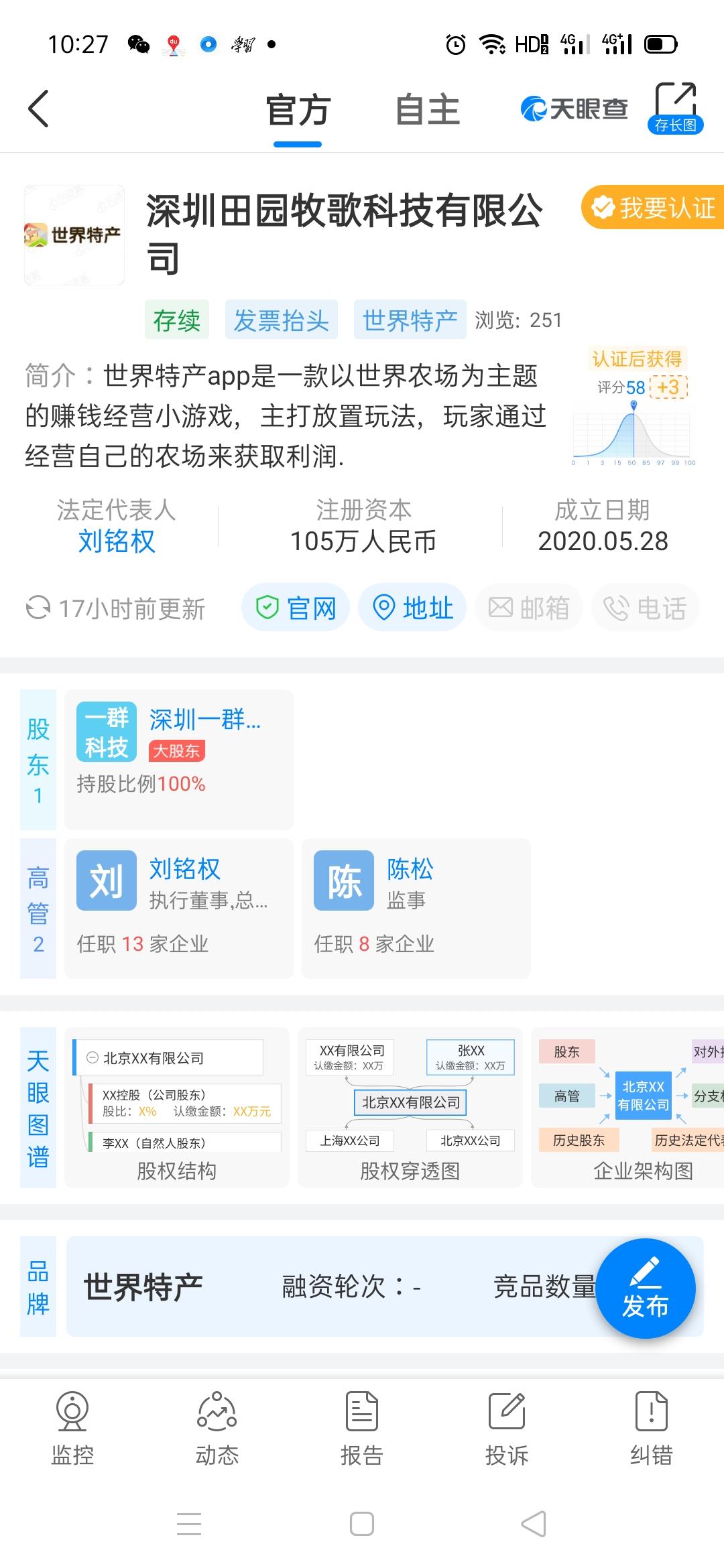724x1568 pixels.
Task: Tap the 浏览: 251 view count
Action: click(518, 320)
